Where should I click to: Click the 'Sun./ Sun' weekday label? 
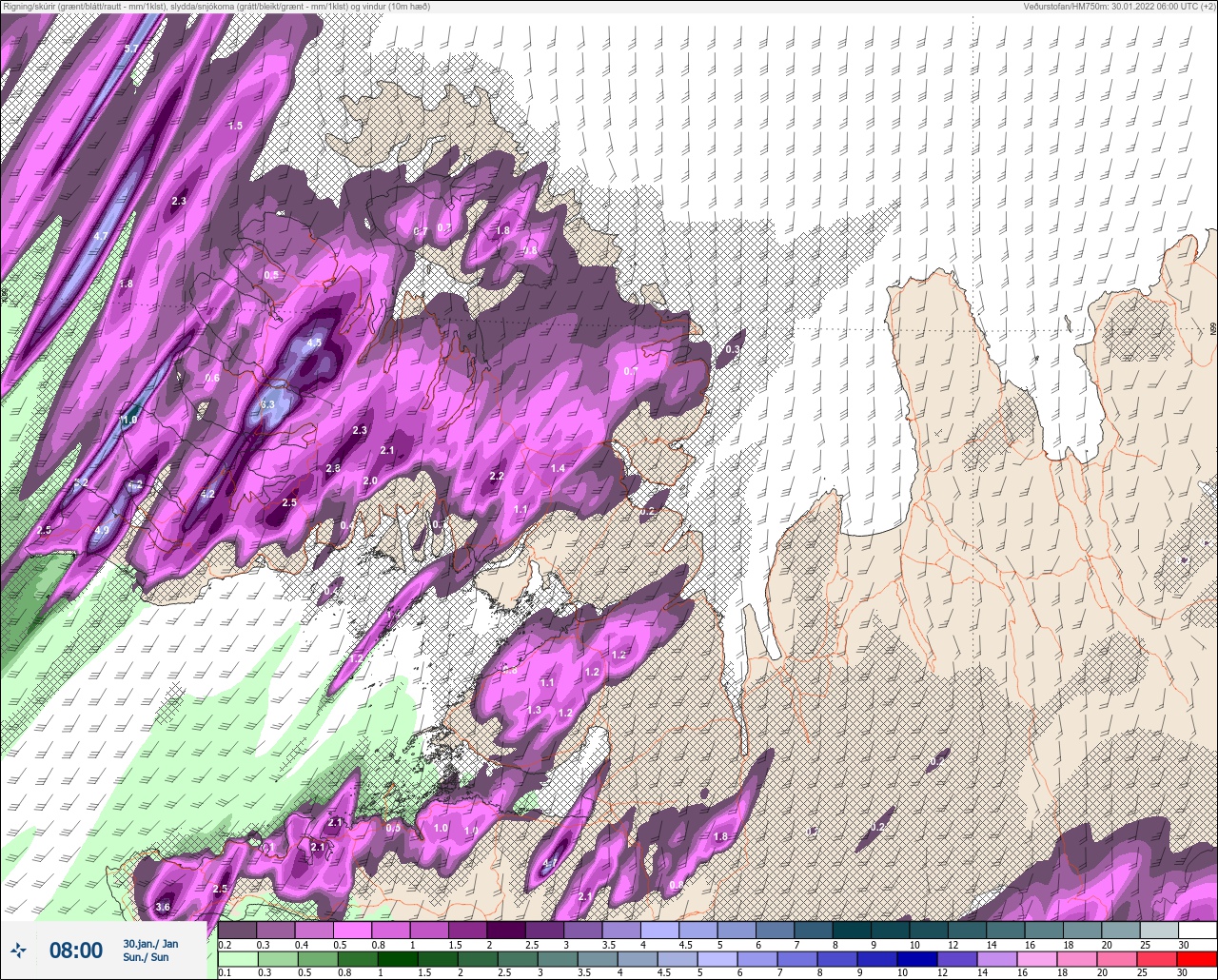(x=146, y=957)
